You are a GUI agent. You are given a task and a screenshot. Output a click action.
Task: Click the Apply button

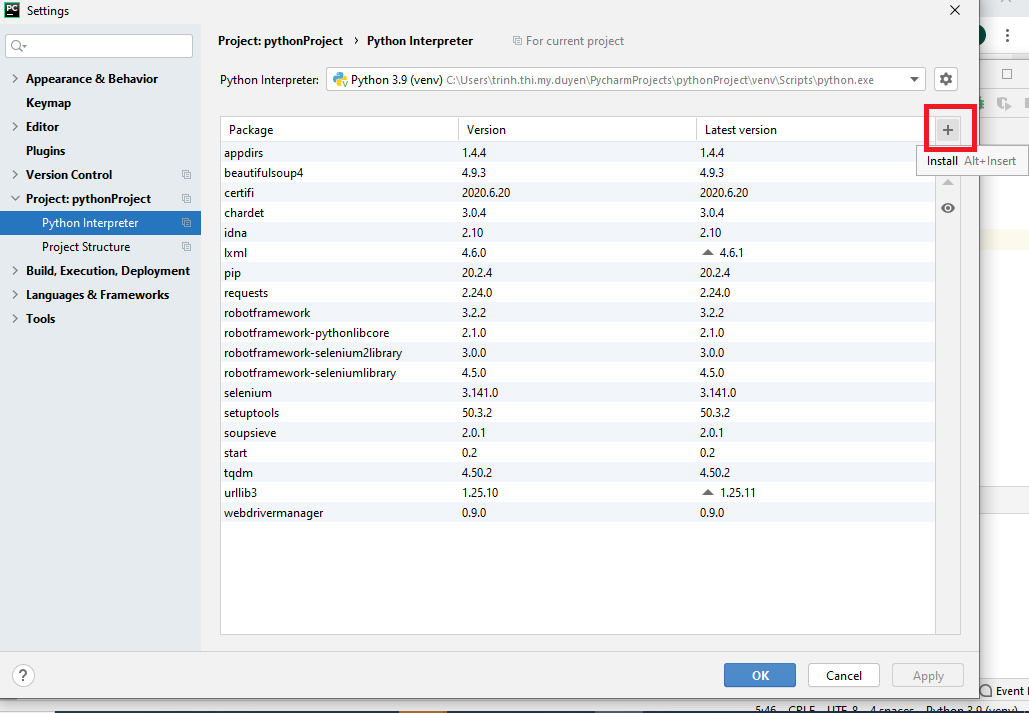point(927,675)
